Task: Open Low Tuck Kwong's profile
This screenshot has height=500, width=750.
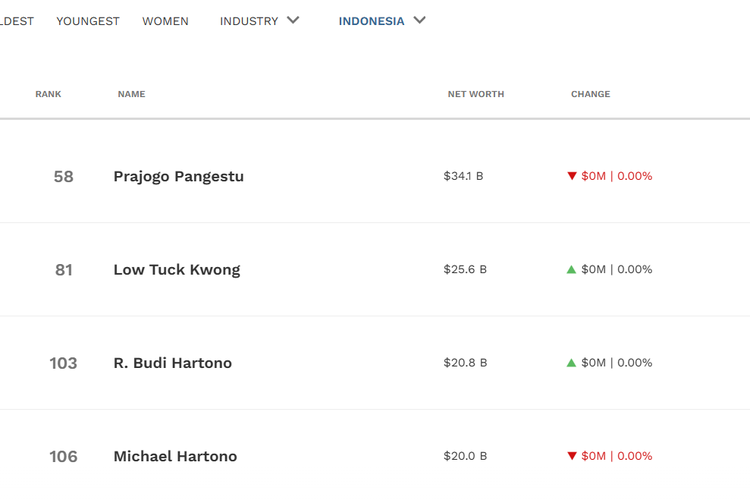Action: [177, 270]
